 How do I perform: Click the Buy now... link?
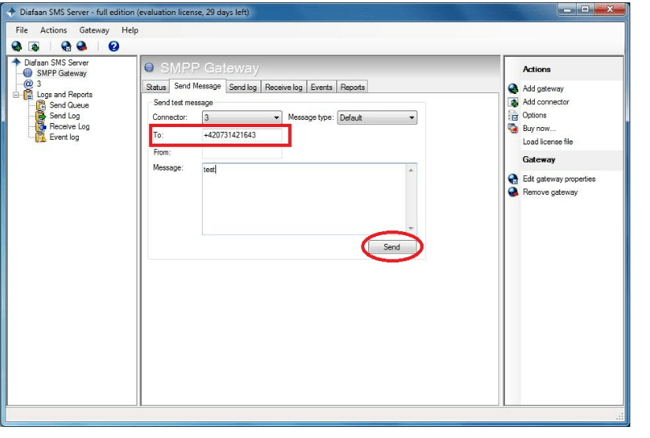(539, 128)
